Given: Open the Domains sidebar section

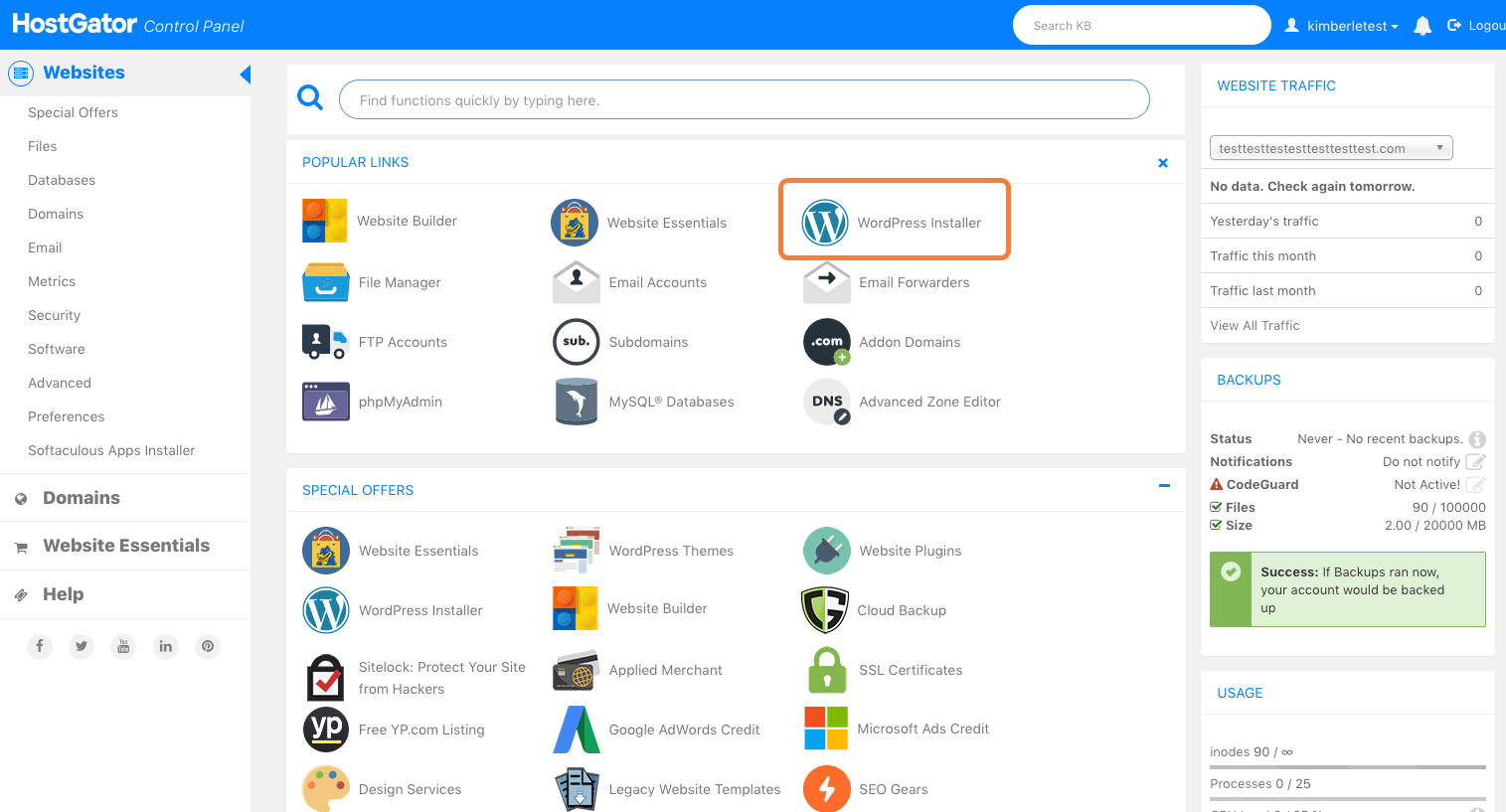Looking at the screenshot, I should pyautogui.click(x=82, y=498).
